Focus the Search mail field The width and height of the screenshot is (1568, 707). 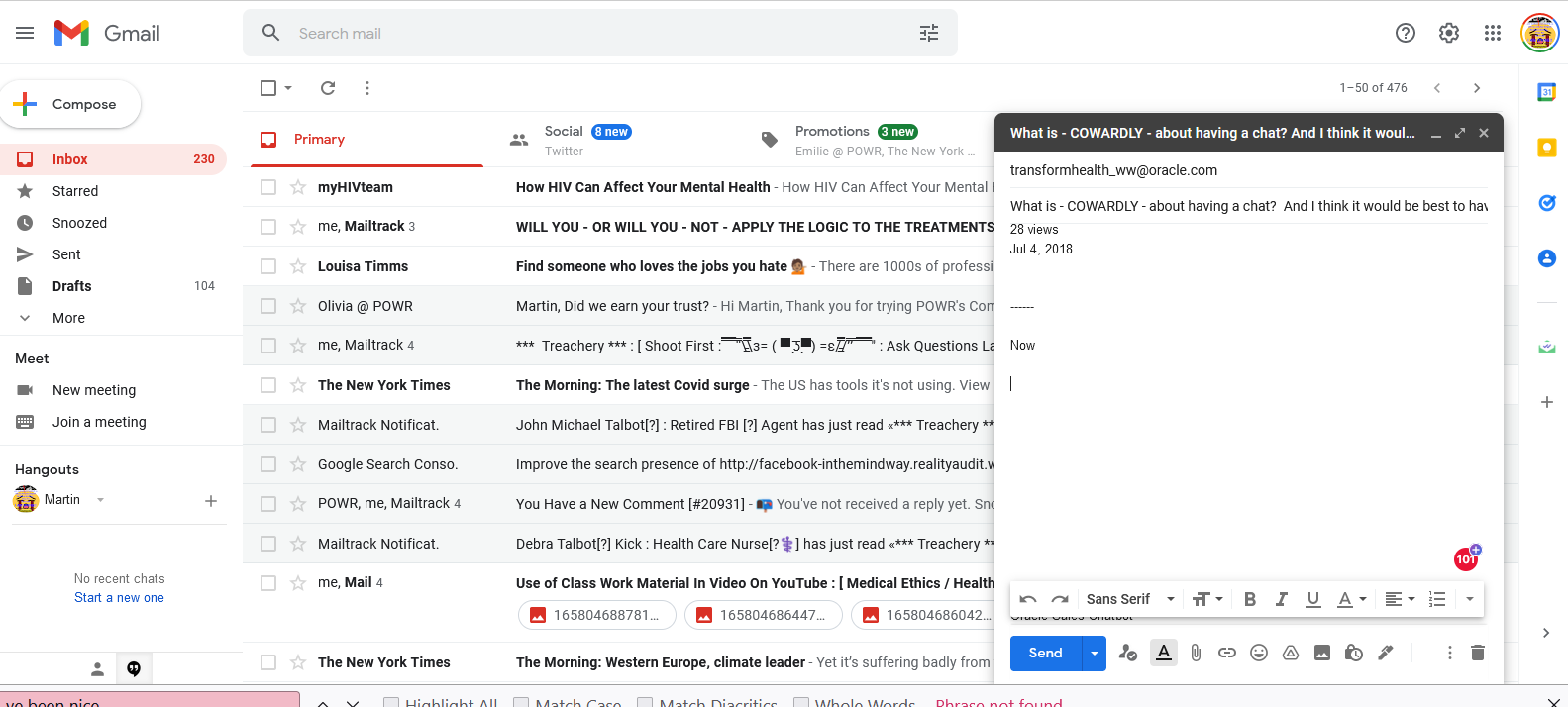coord(599,33)
